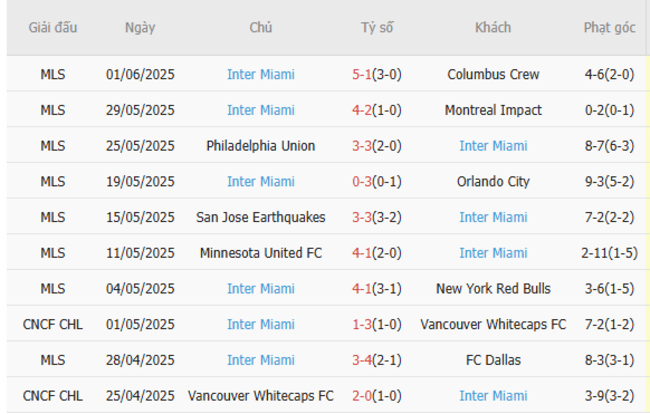The image size is (650, 414).
Task: Select Inter Miami away link on 25/05/2025
Action: pos(493,146)
